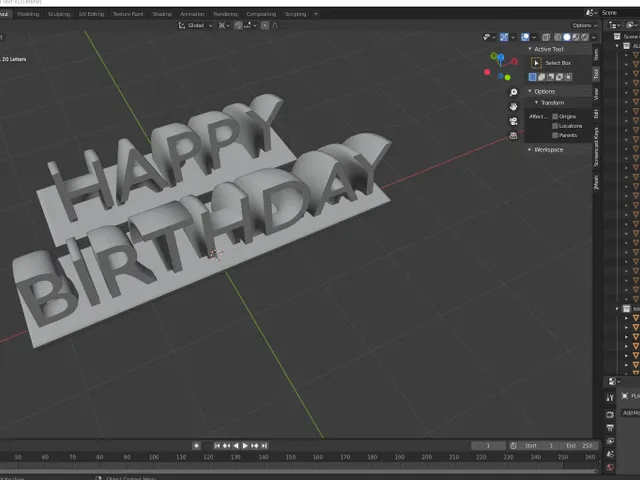Image resolution: width=640 pixels, height=480 pixels.
Task: Click the pan hand viewport icon
Action: [513, 107]
